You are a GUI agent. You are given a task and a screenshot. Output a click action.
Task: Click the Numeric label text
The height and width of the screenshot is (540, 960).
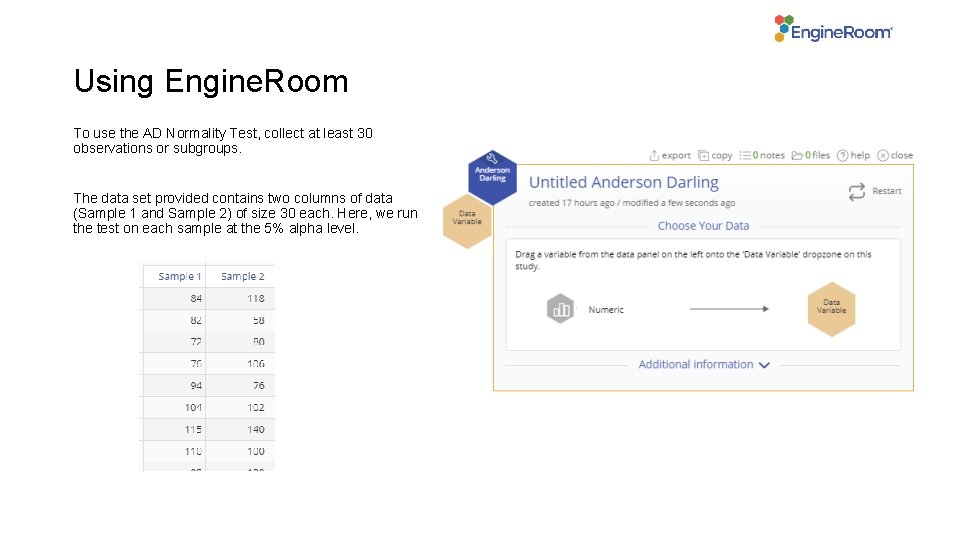[606, 310]
